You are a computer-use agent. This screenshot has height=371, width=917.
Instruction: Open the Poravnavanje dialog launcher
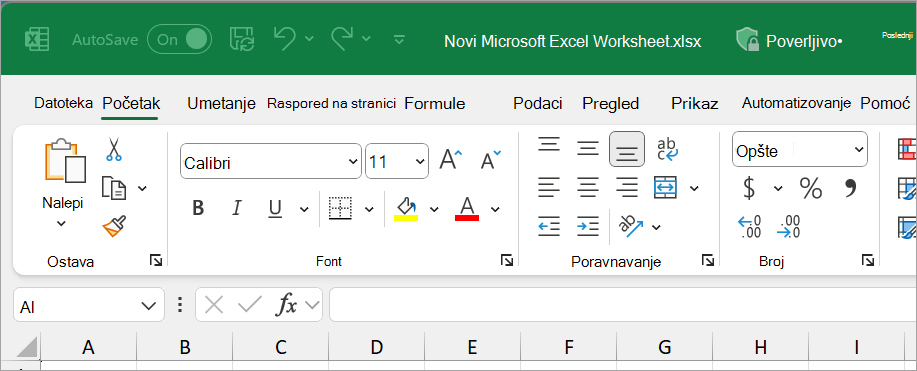click(708, 260)
